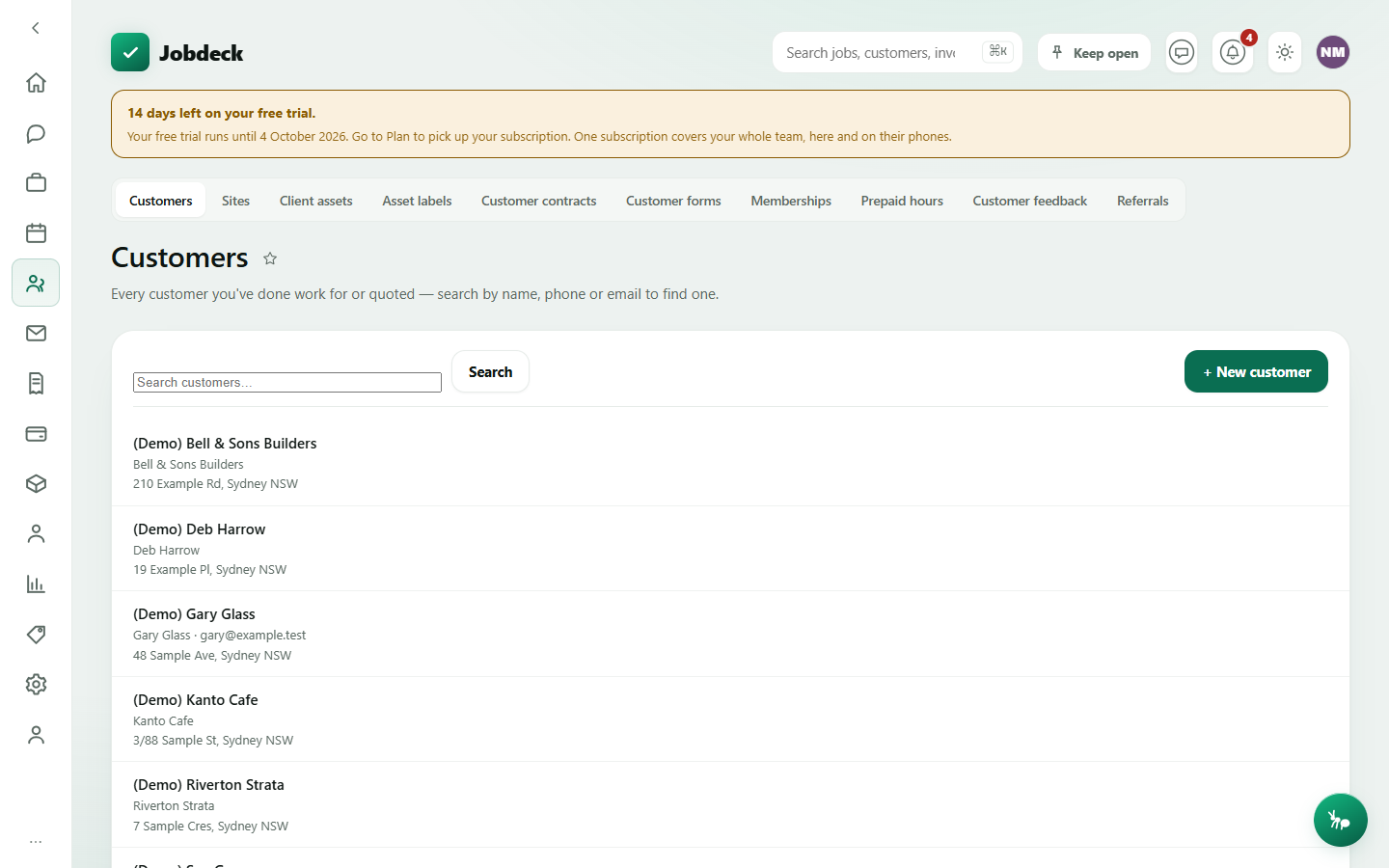The width and height of the screenshot is (1389, 868).
Task: Switch to the Asset labels tab
Action: [x=417, y=201]
